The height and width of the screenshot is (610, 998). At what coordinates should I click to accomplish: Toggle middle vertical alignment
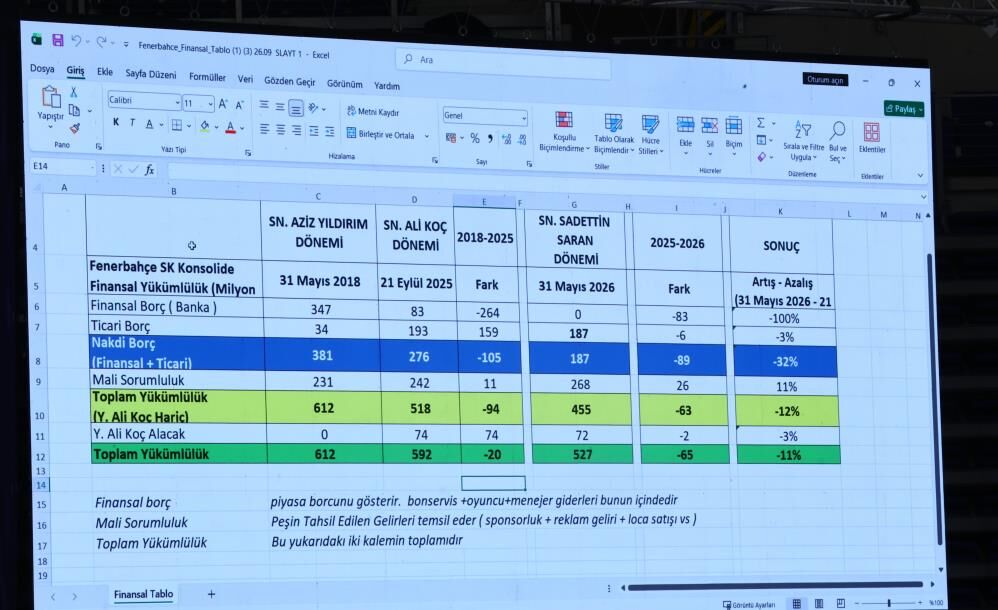pos(280,107)
